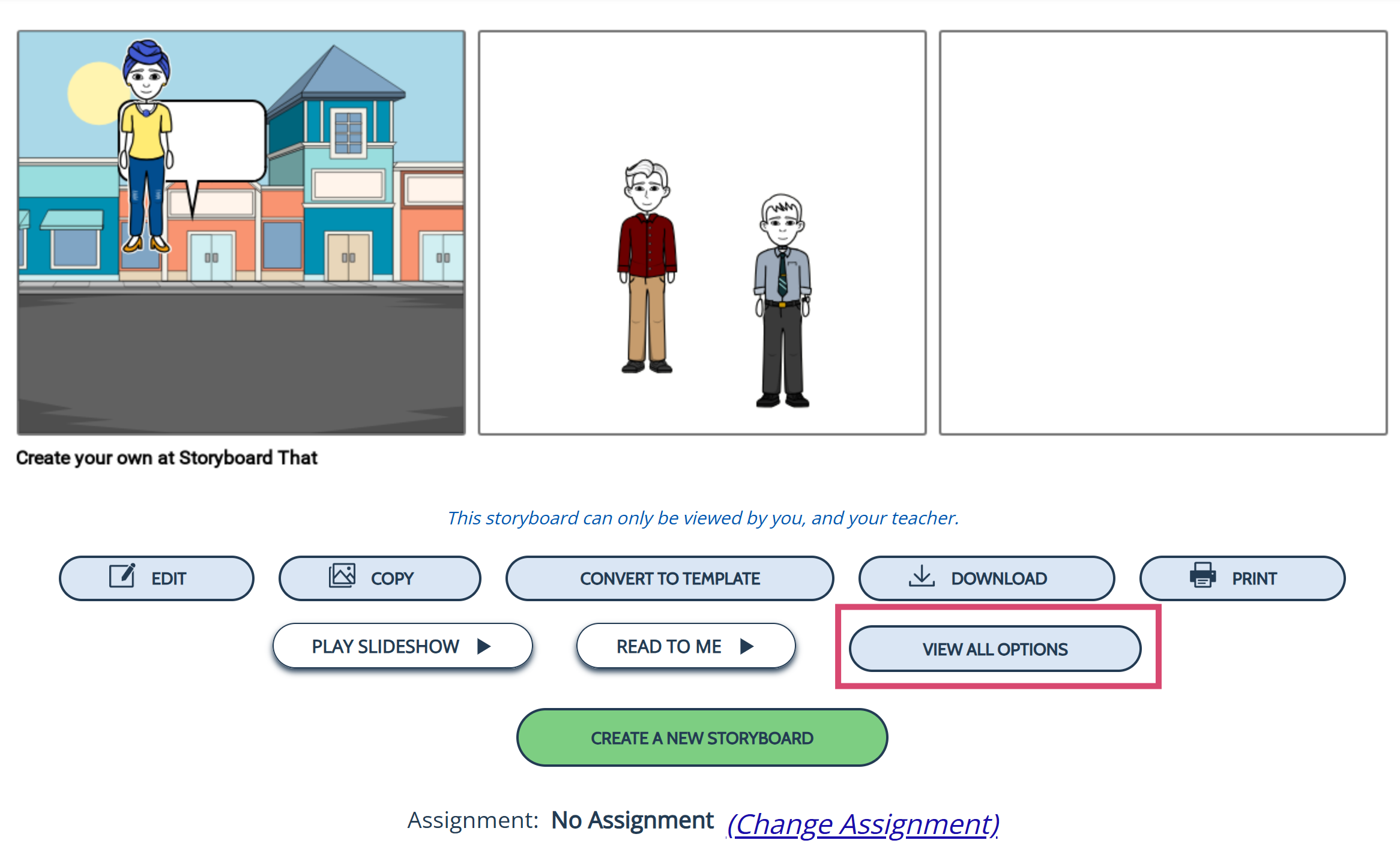Select the first storyboard cell with street scene
The image size is (1400, 864).
tap(241, 233)
